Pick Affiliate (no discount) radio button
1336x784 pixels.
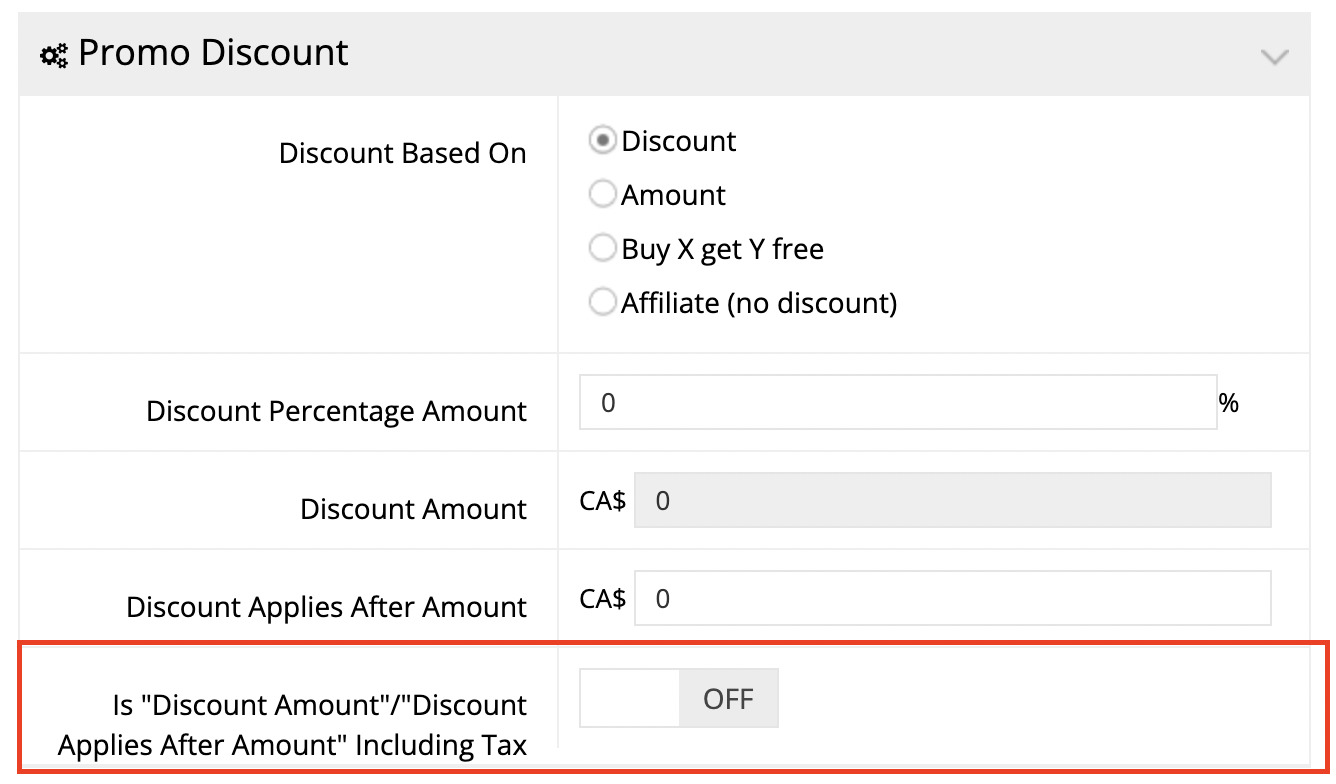click(x=602, y=302)
